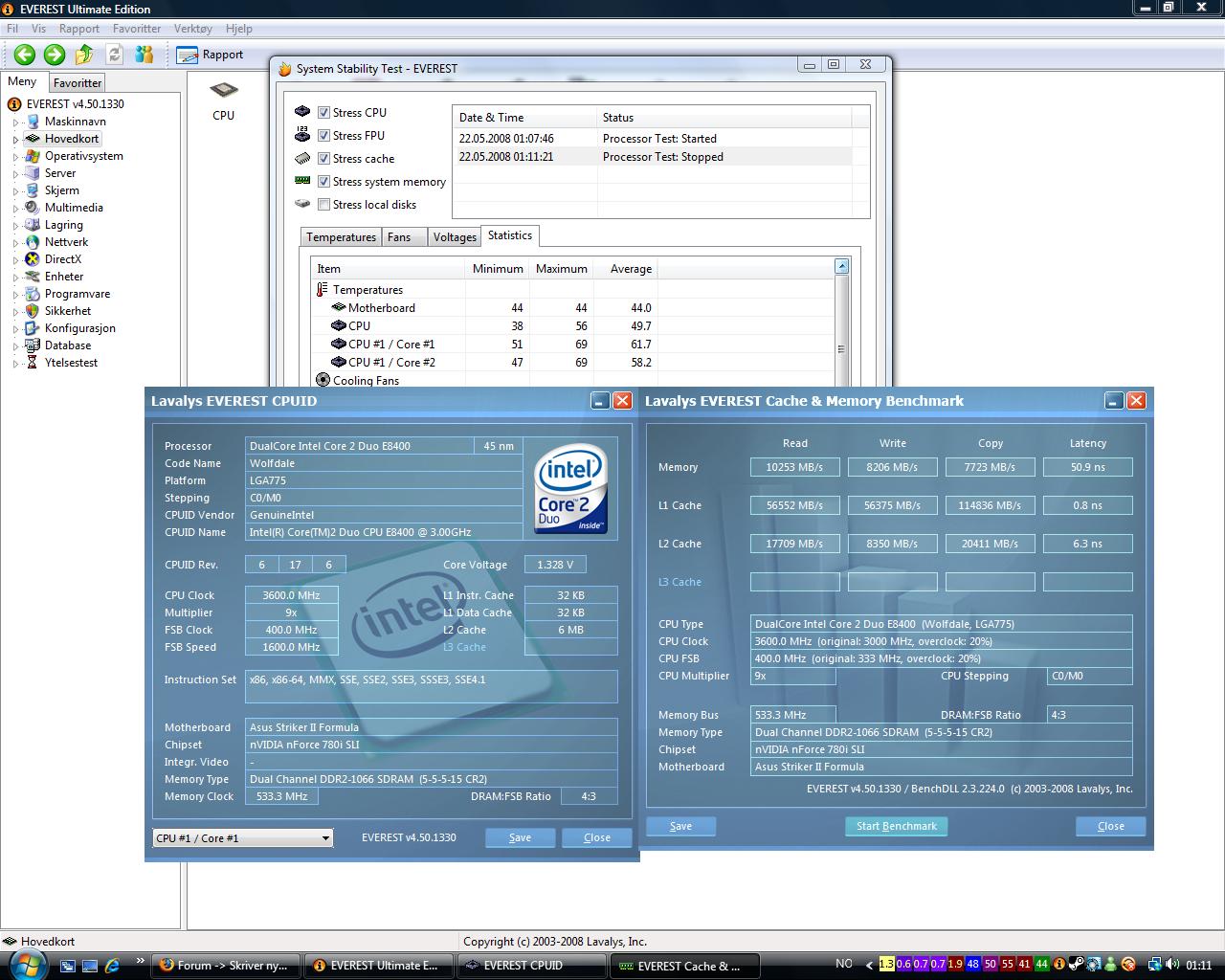Click the up-level folder icon
Image resolution: width=1225 pixels, height=980 pixels.
click(84, 55)
